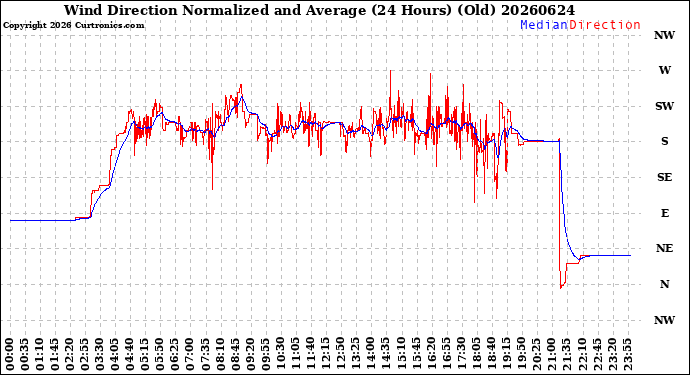Click the SW direction axis label
Screen dimensions: 690x375
click(x=664, y=106)
